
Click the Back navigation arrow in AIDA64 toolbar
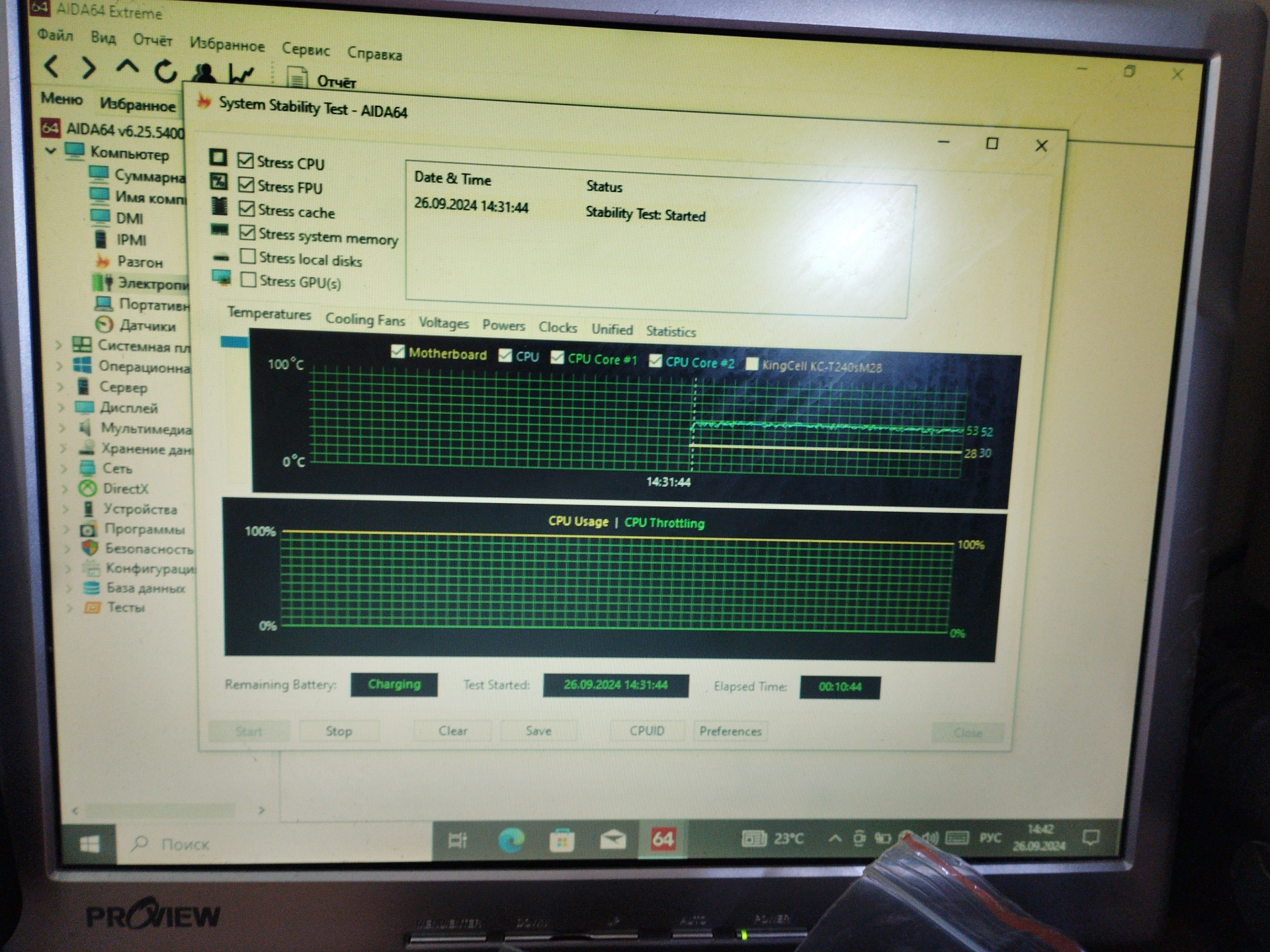click(52, 66)
